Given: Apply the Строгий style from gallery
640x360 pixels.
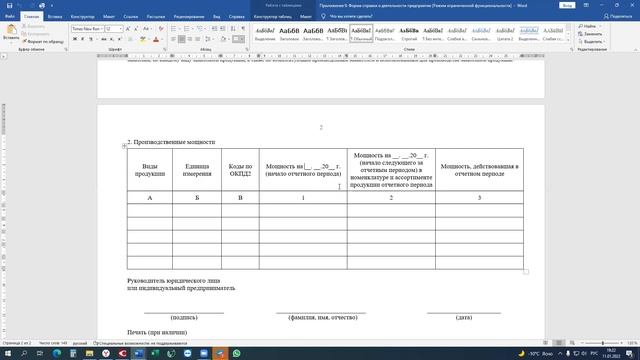Looking at the screenshot, I should 409,33.
